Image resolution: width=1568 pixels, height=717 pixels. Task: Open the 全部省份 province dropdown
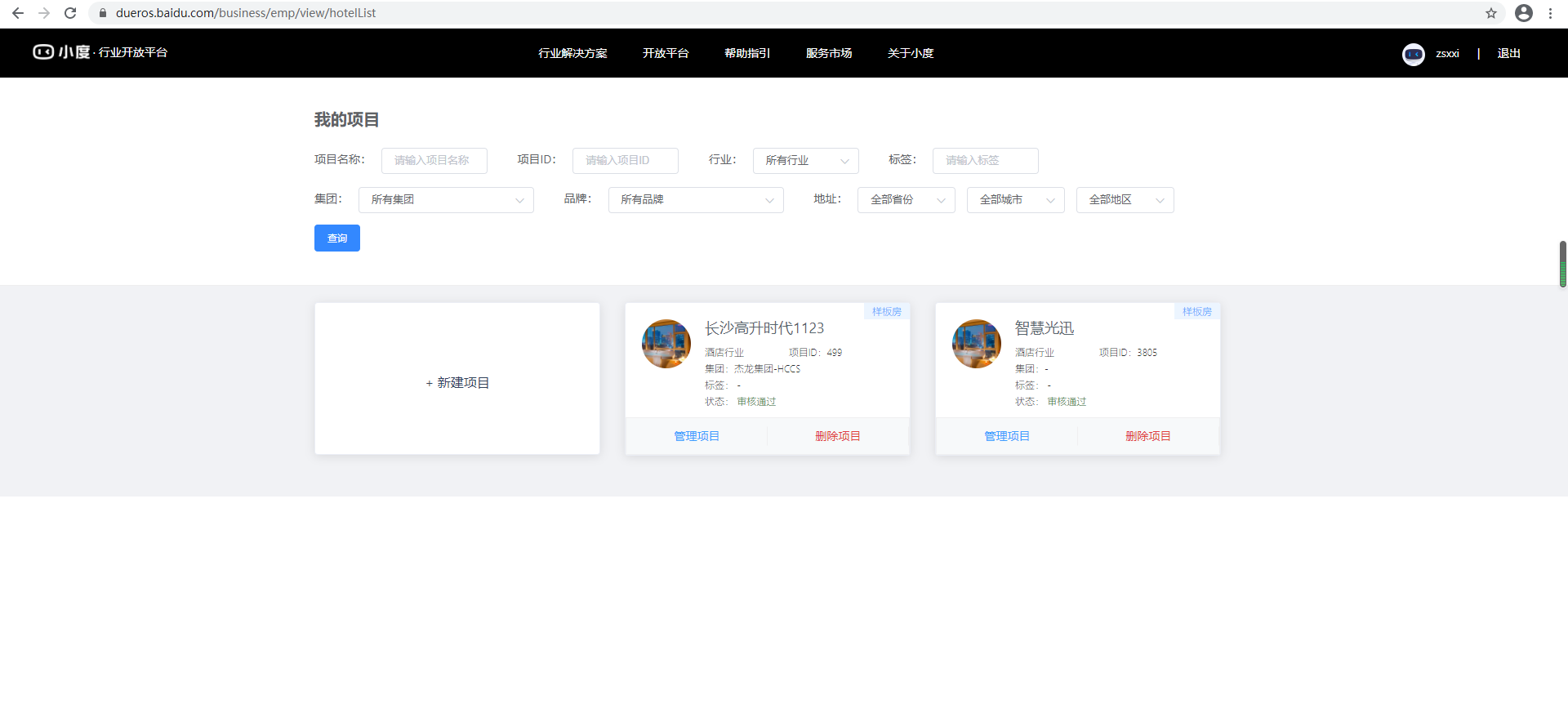coord(906,200)
